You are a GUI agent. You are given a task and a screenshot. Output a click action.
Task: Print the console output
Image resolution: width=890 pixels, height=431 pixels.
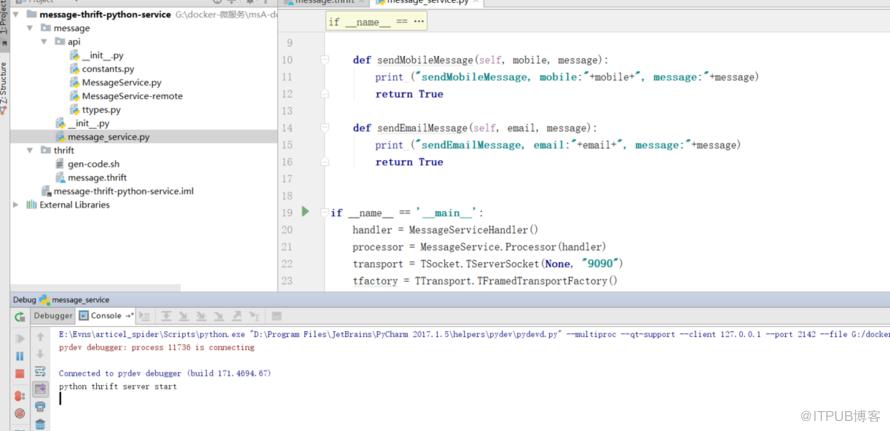[40, 407]
